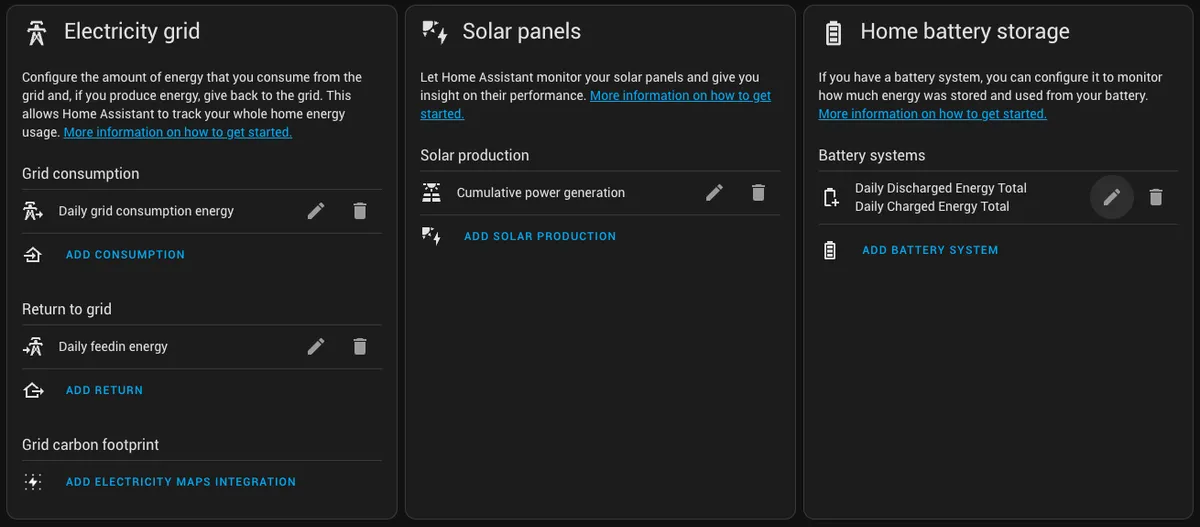Image resolution: width=1200 pixels, height=527 pixels.
Task: Delete Cumulative power generation solar source
Action: click(x=758, y=193)
